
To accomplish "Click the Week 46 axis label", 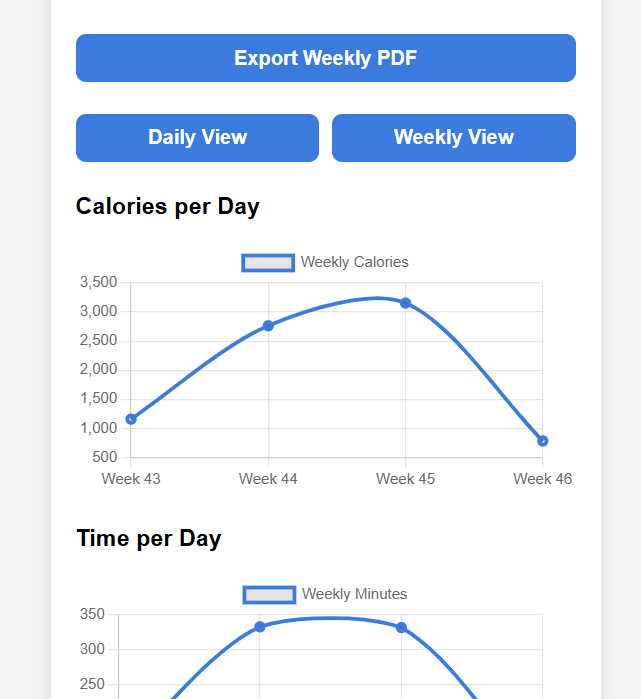I will pyautogui.click(x=542, y=479).
